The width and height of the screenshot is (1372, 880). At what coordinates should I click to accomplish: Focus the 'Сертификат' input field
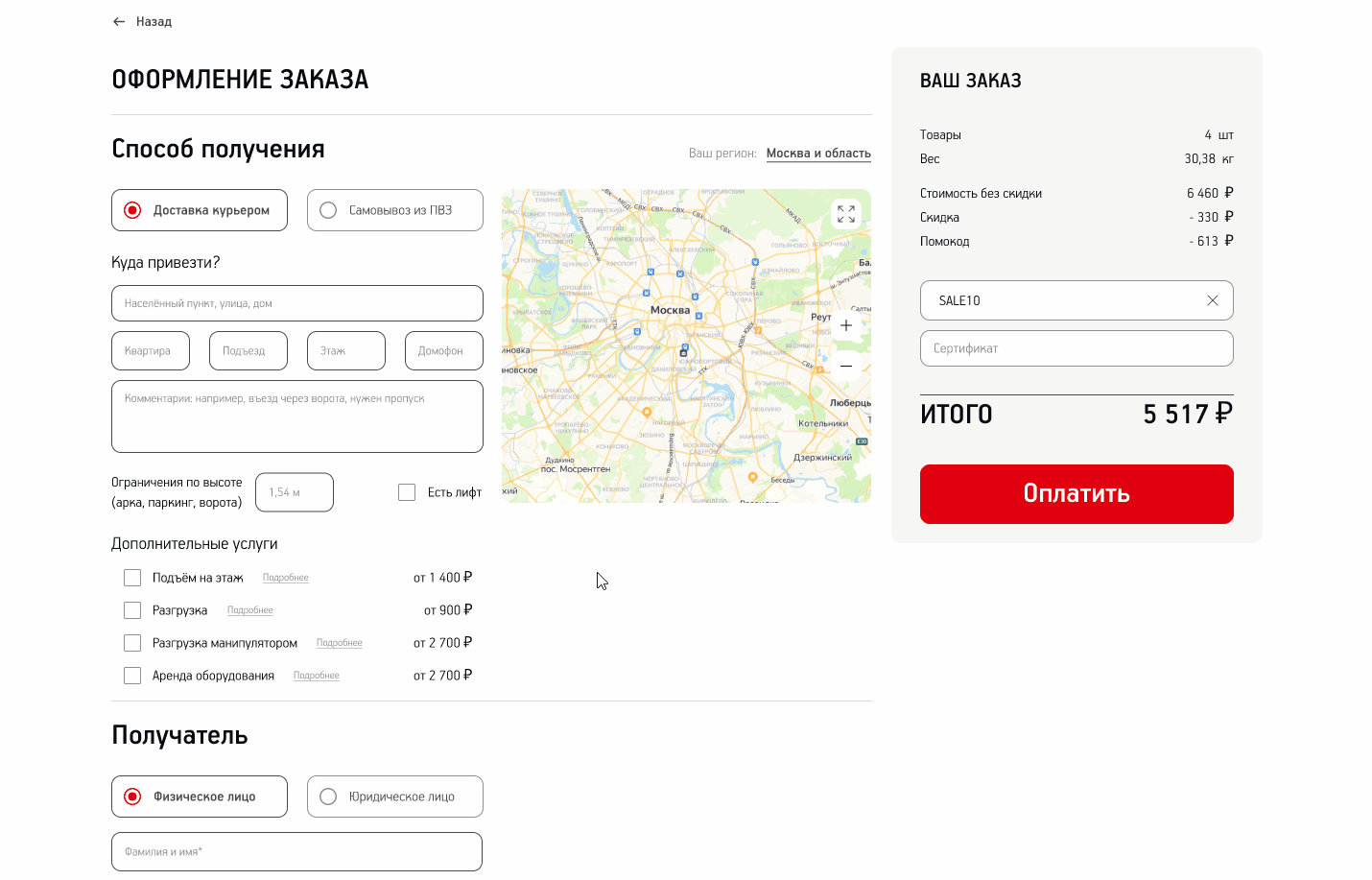[1076, 348]
